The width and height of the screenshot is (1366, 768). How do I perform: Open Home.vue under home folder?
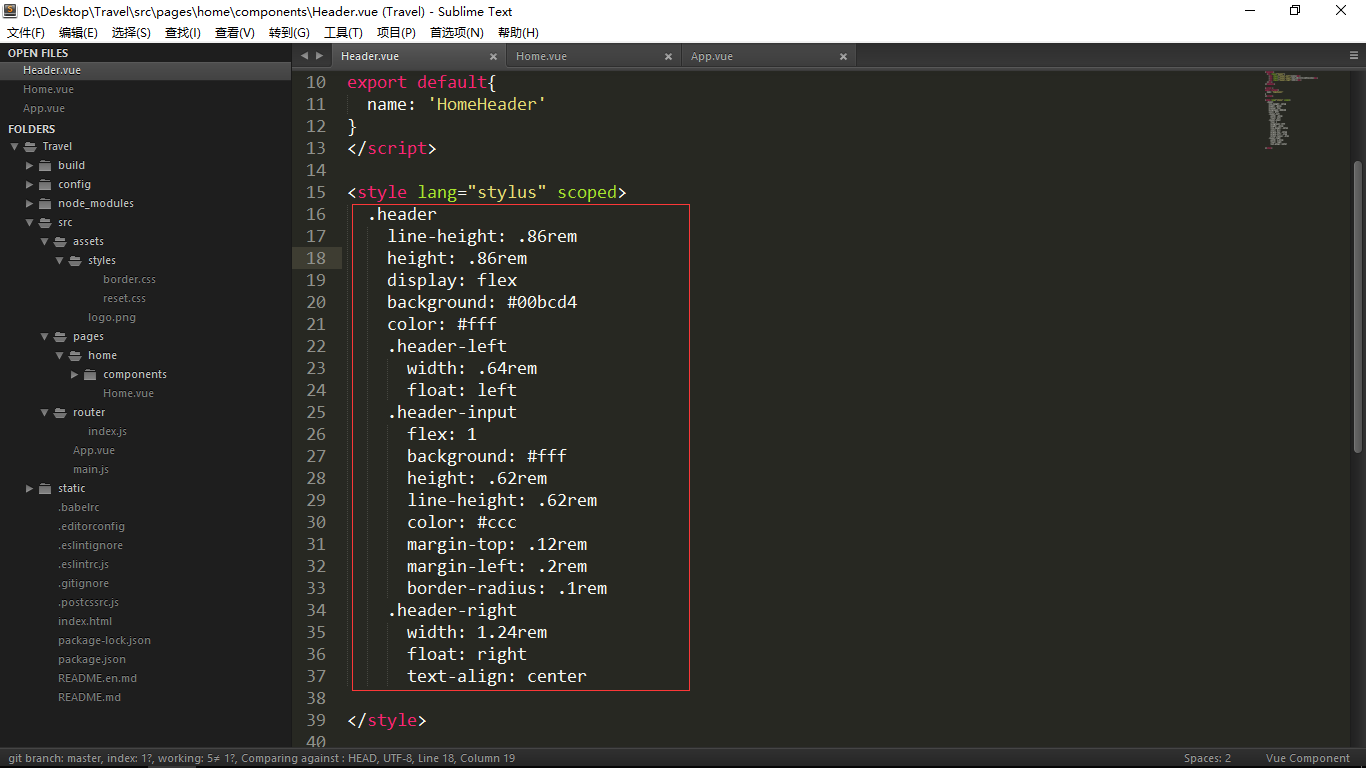click(x=128, y=393)
